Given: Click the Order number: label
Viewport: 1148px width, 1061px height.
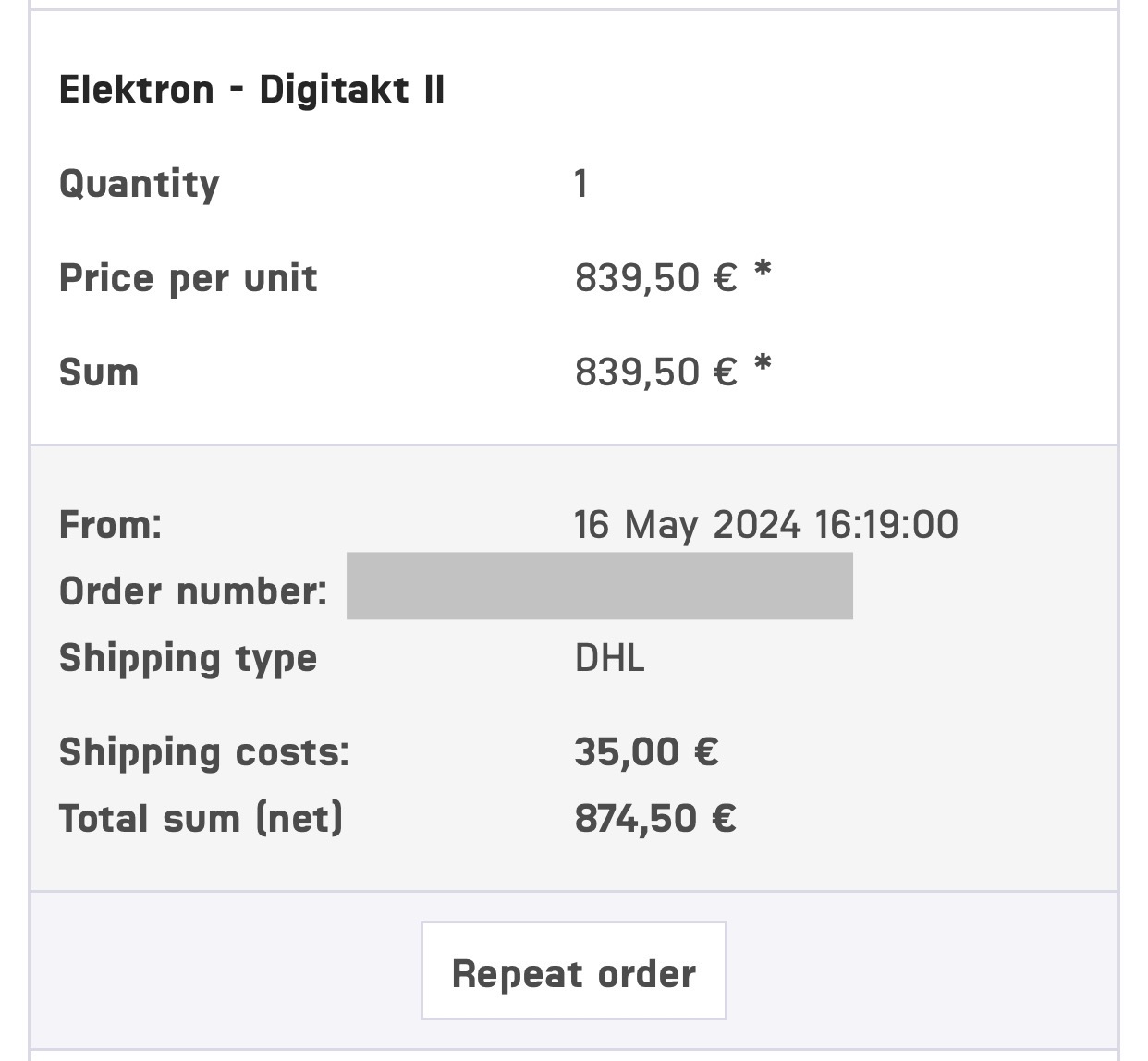Looking at the screenshot, I should point(192,591).
